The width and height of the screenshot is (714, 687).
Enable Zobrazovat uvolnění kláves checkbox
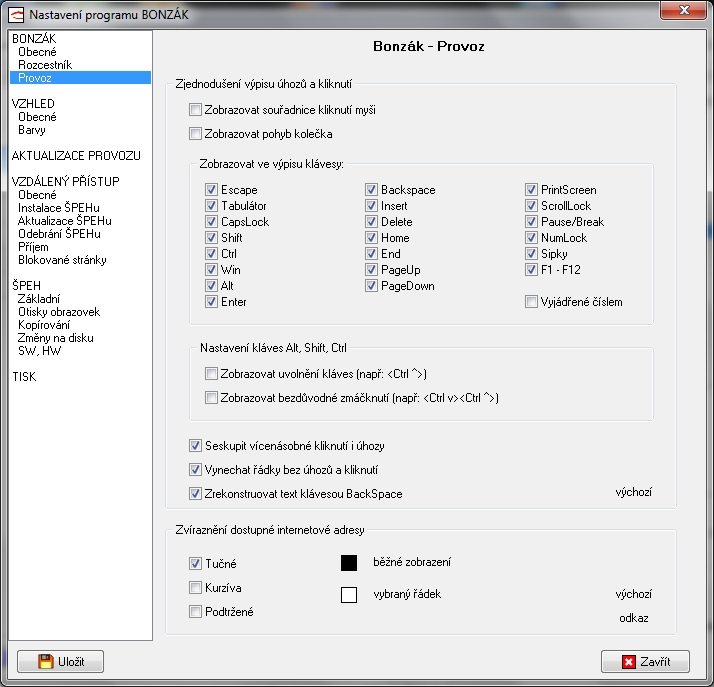click(211, 374)
